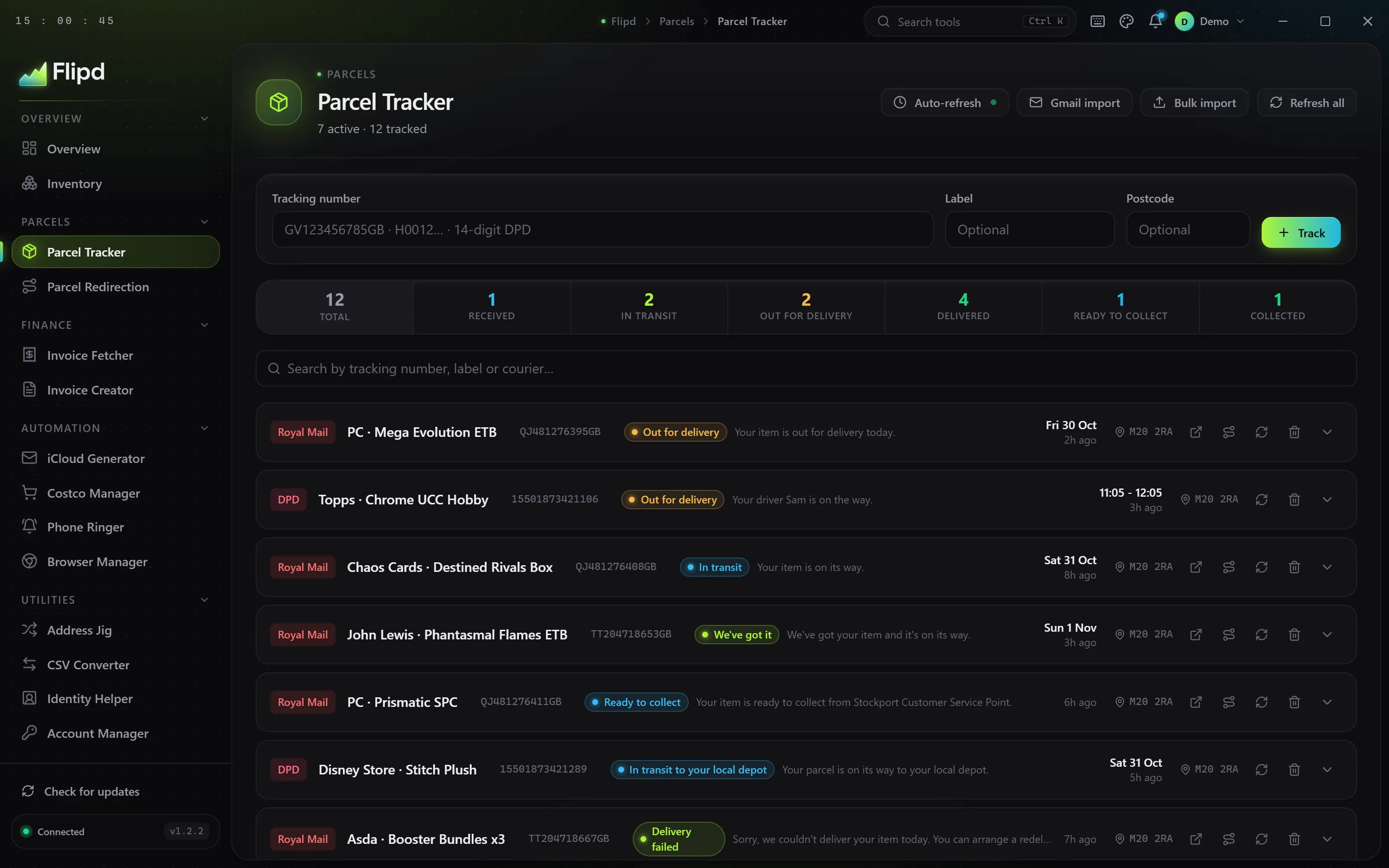This screenshot has width=1389, height=868.
Task: Refresh the Chaos Cards Destined Rivals parcel
Action: click(x=1261, y=567)
